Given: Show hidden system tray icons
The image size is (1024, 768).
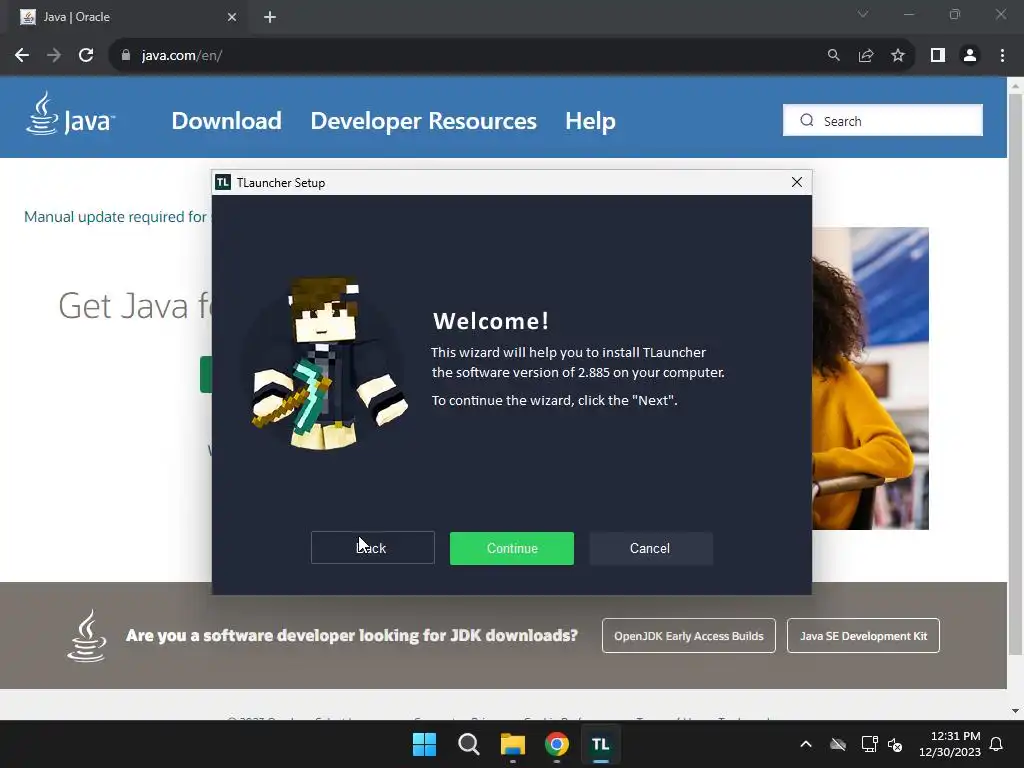Looking at the screenshot, I should tap(806, 744).
